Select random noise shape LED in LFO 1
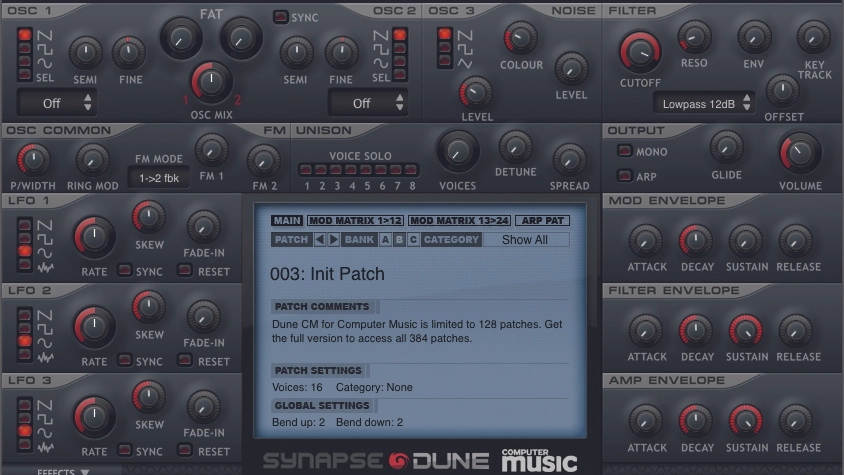 tap(25, 264)
